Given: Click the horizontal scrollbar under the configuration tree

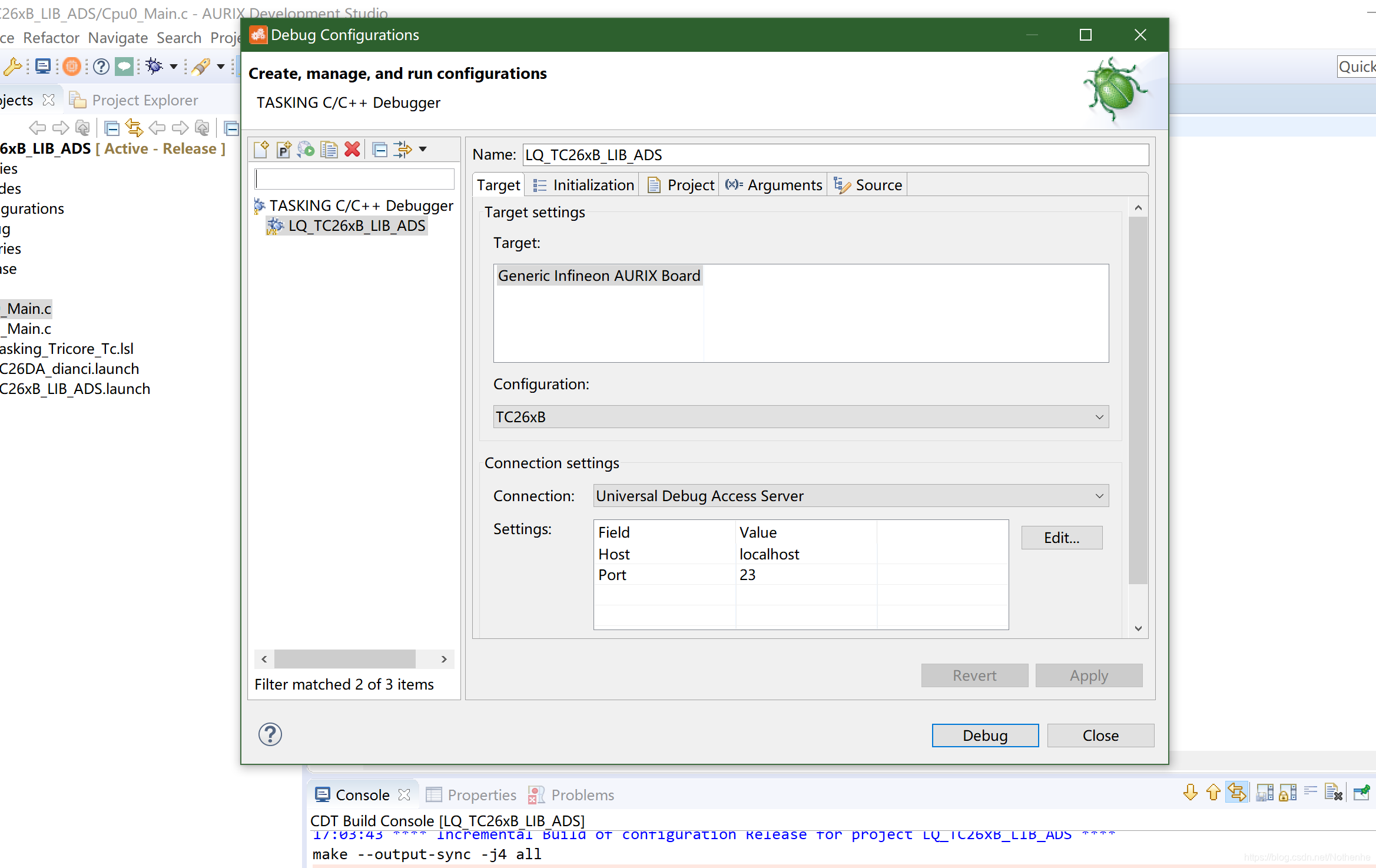Looking at the screenshot, I should [345, 659].
